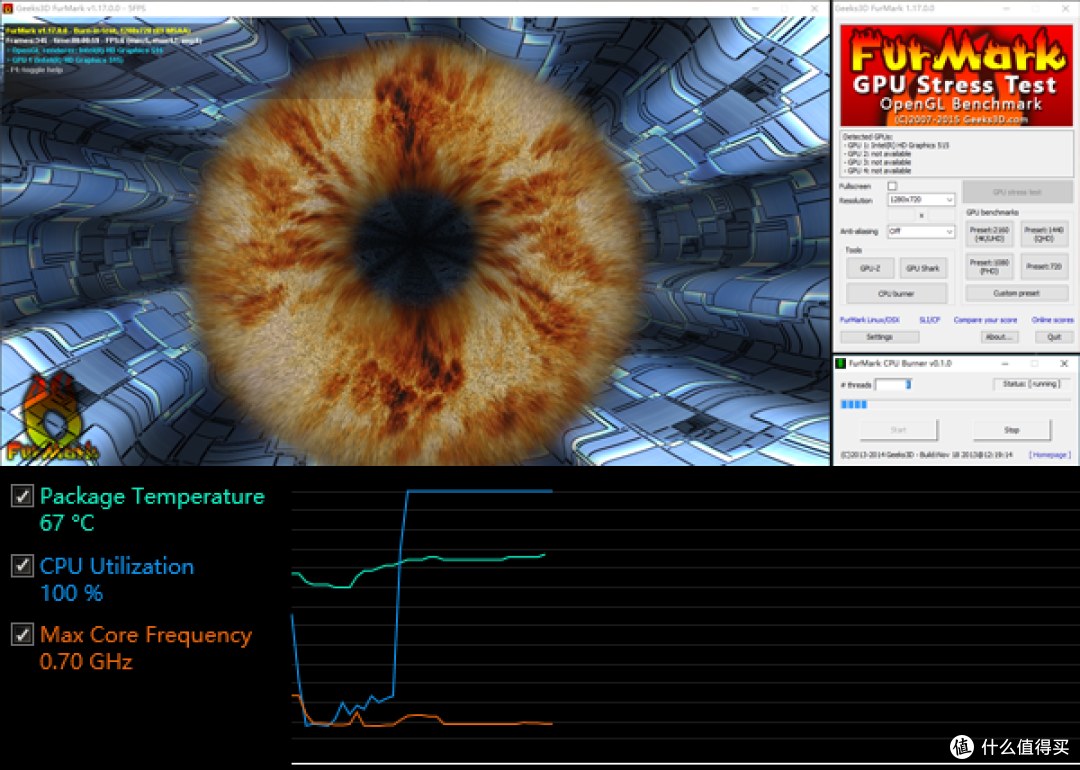This screenshot has width=1080, height=770.
Task: Click the 67 °C temperature value
Action: point(67,523)
